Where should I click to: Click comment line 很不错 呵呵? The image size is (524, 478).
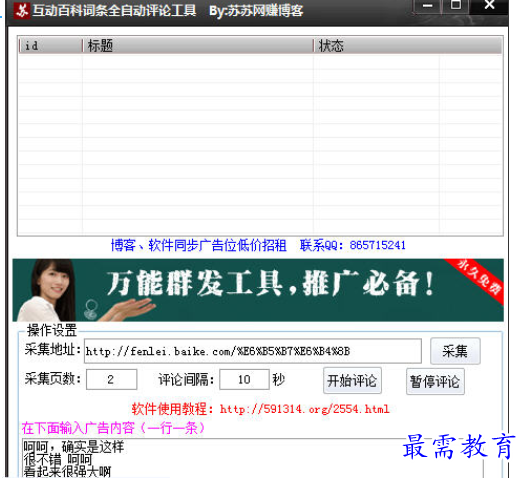coord(57,459)
